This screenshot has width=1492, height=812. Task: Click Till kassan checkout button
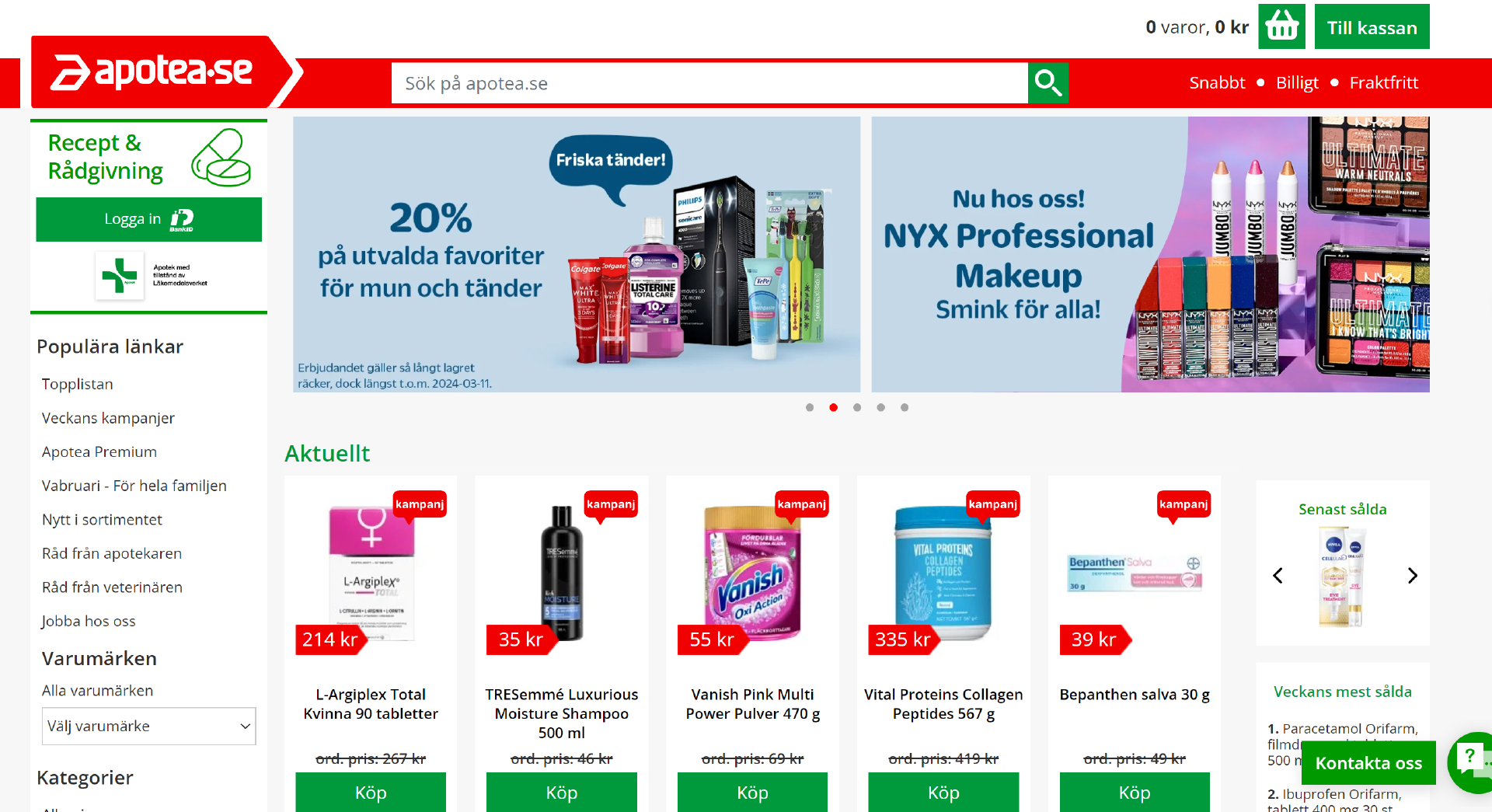[1372, 27]
